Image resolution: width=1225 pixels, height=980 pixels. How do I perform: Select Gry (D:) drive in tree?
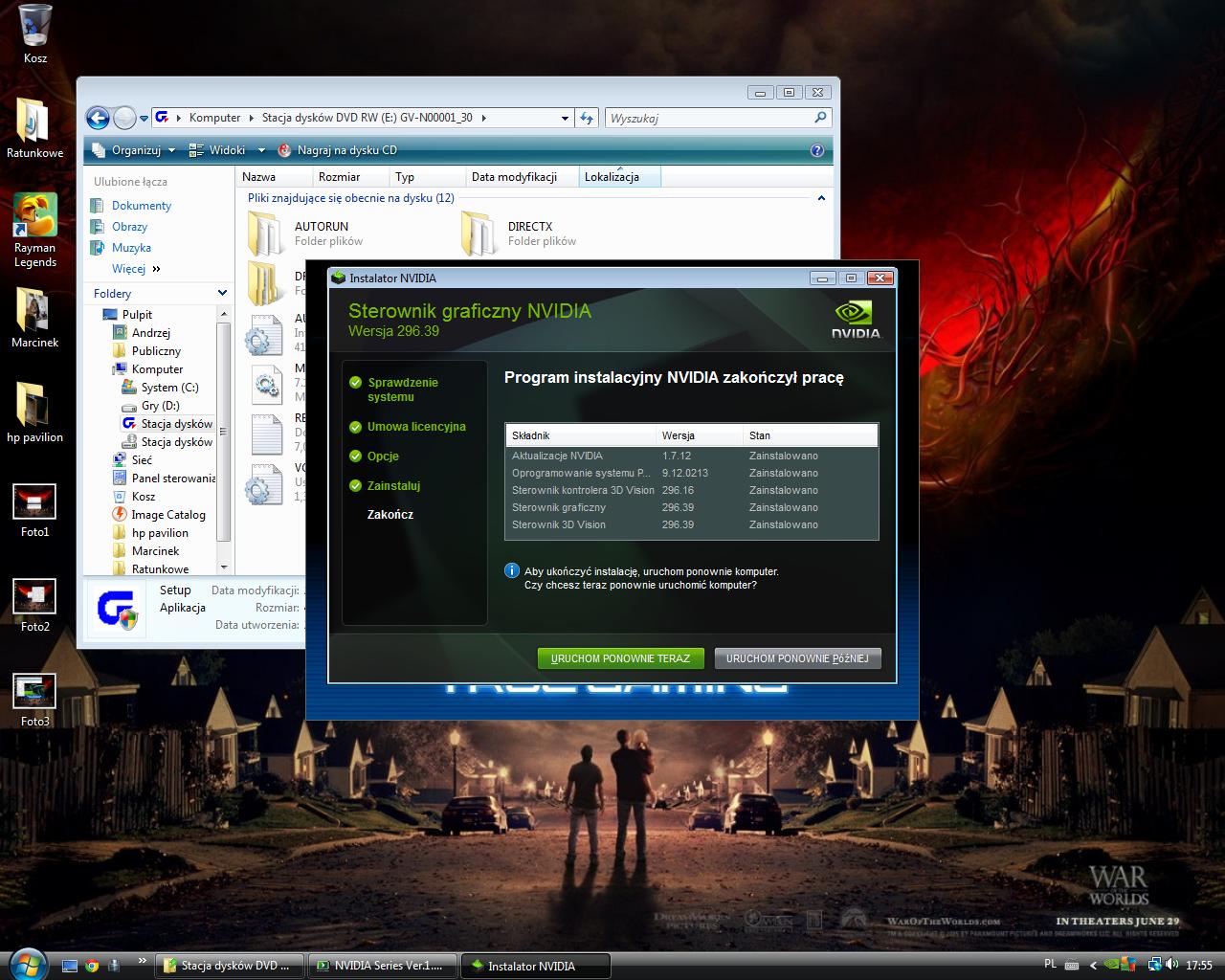tap(151, 406)
